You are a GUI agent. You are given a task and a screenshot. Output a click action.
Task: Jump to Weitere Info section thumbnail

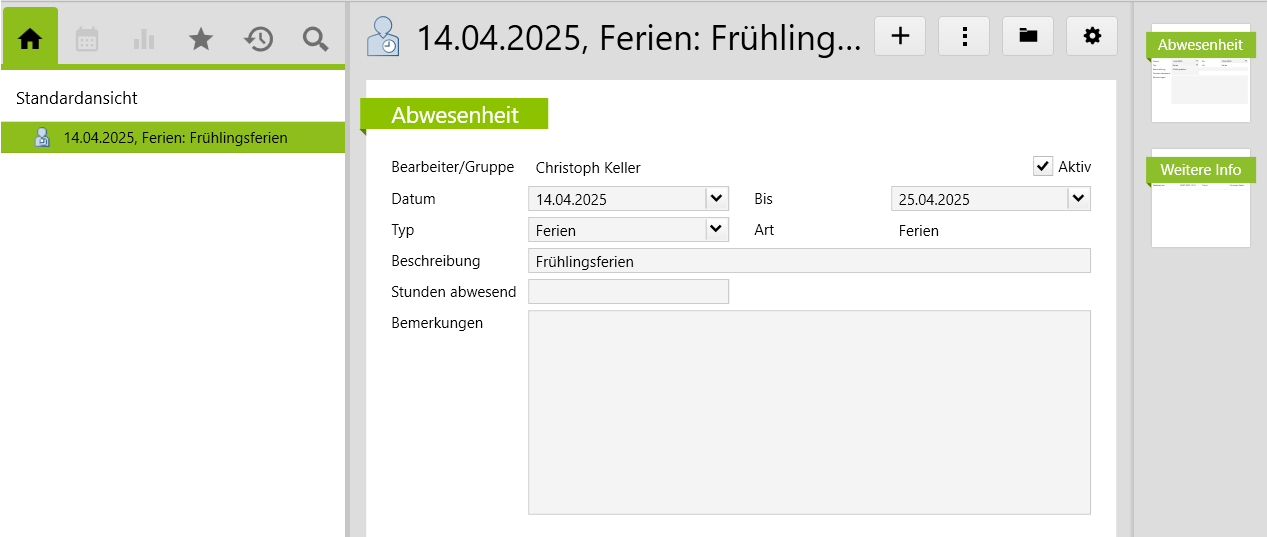(1200, 198)
